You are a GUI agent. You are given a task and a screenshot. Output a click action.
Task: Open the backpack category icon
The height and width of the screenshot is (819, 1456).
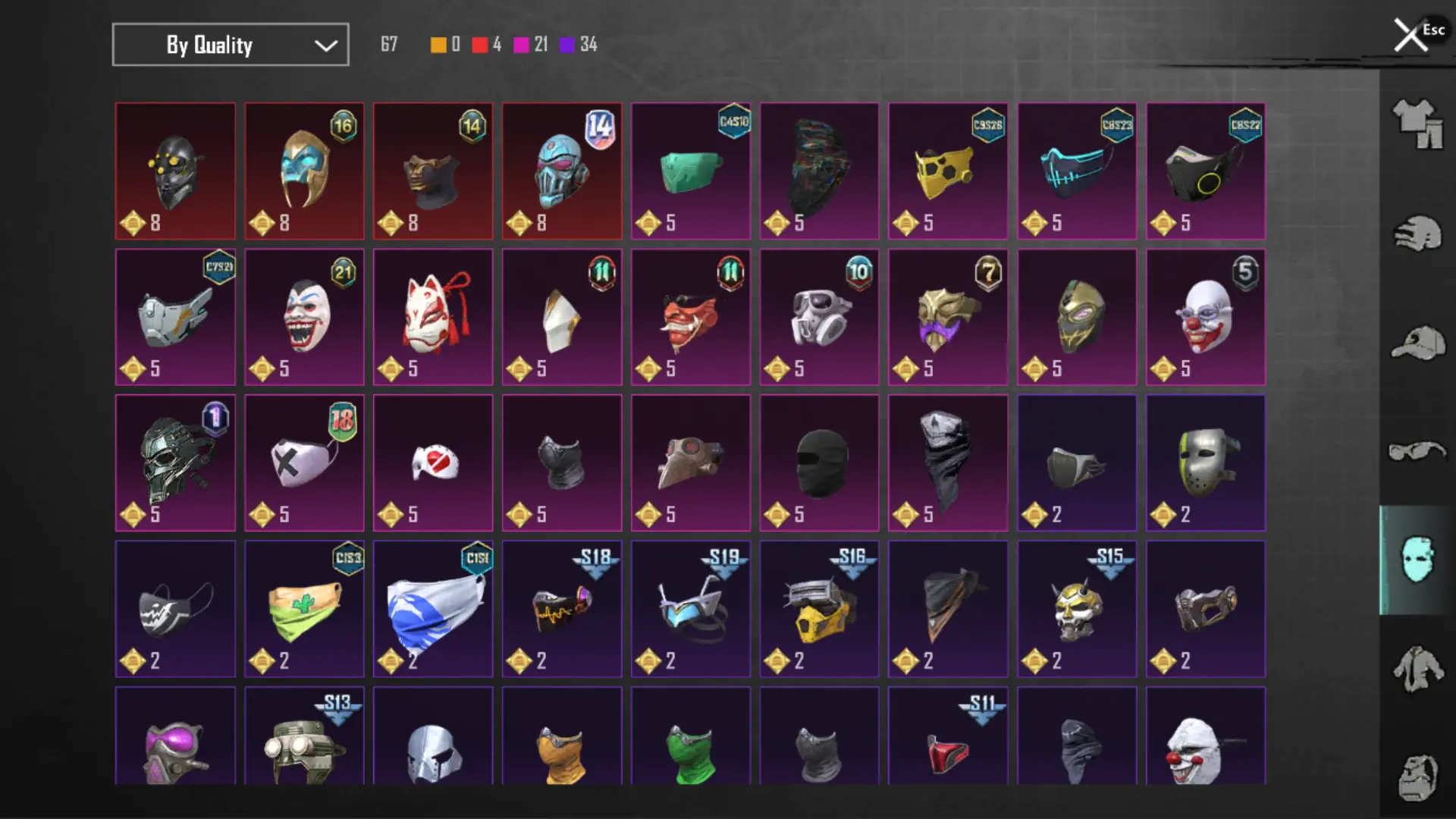(1417, 777)
